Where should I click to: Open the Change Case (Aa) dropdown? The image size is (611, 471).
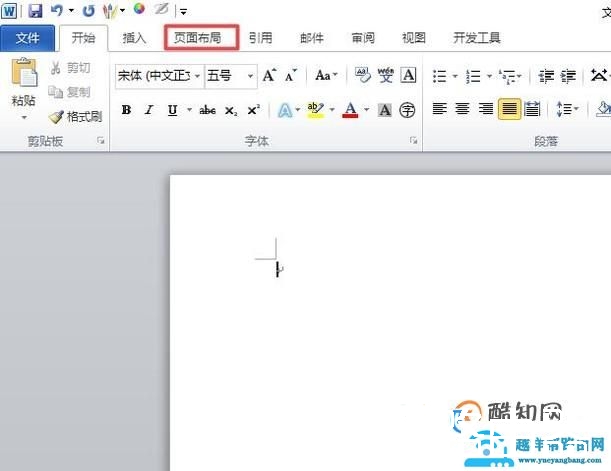coord(326,75)
